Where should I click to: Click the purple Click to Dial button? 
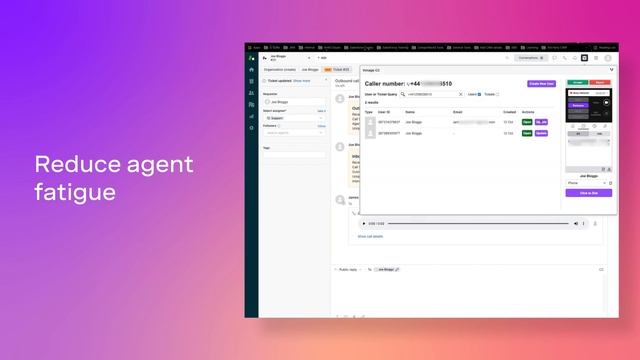pos(589,193)
